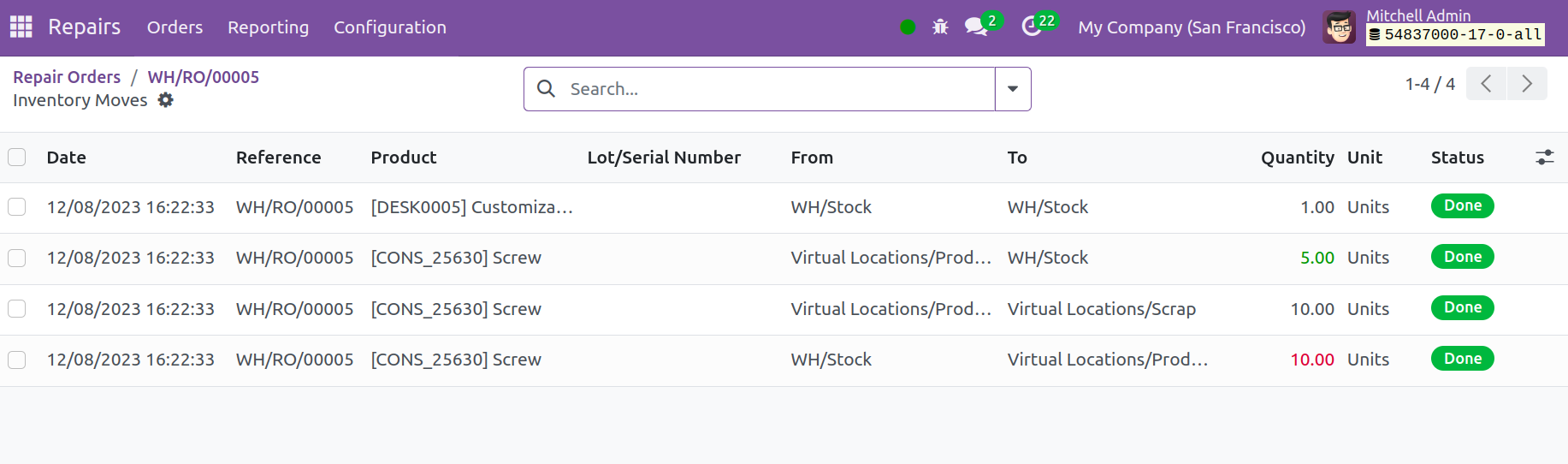Expand the search options dropdown arrow
1568x464 pixels.
1013,89
